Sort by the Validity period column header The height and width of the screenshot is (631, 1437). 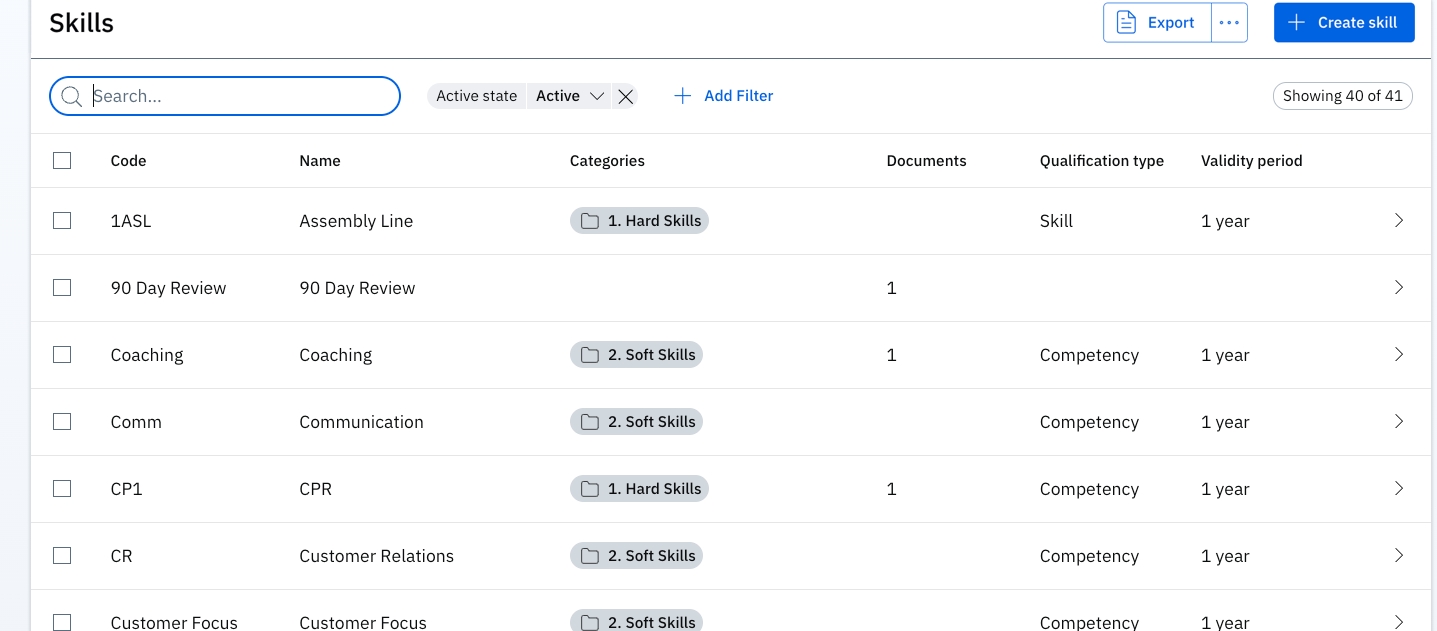click(1251, 160)
